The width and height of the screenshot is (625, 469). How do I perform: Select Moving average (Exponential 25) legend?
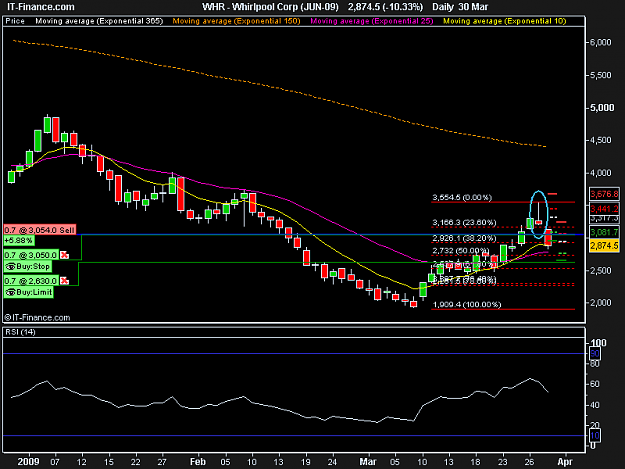(372, 21)
